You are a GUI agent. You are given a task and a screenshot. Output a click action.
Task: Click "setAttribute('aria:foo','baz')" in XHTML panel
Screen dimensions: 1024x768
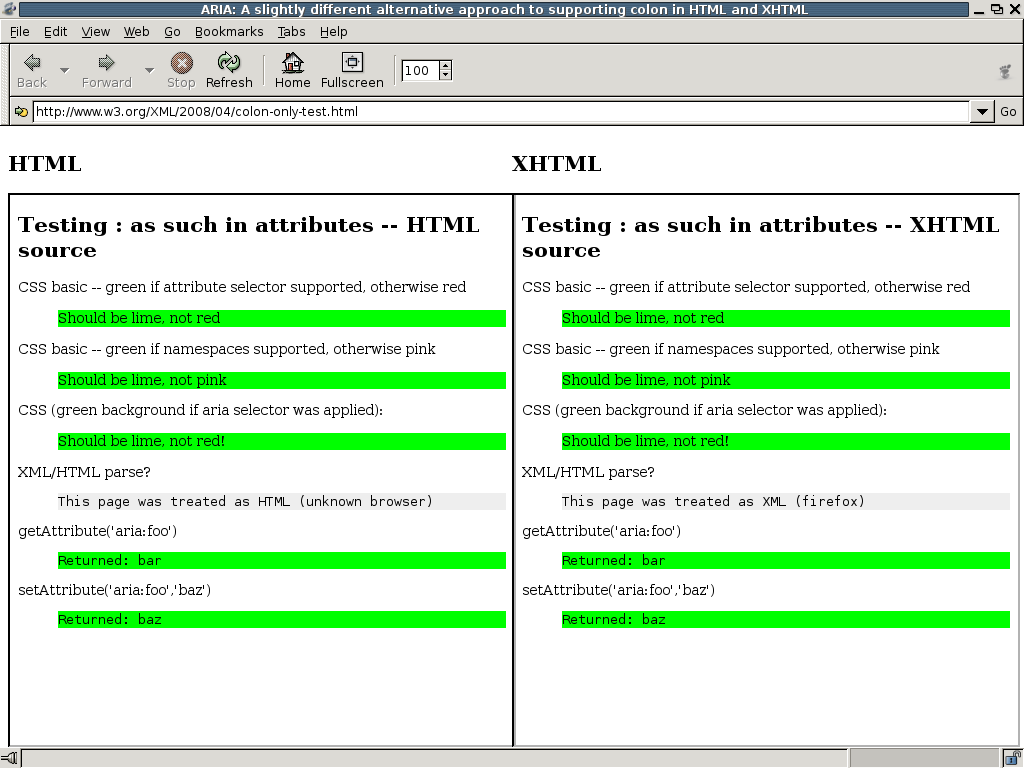point(618,590)
